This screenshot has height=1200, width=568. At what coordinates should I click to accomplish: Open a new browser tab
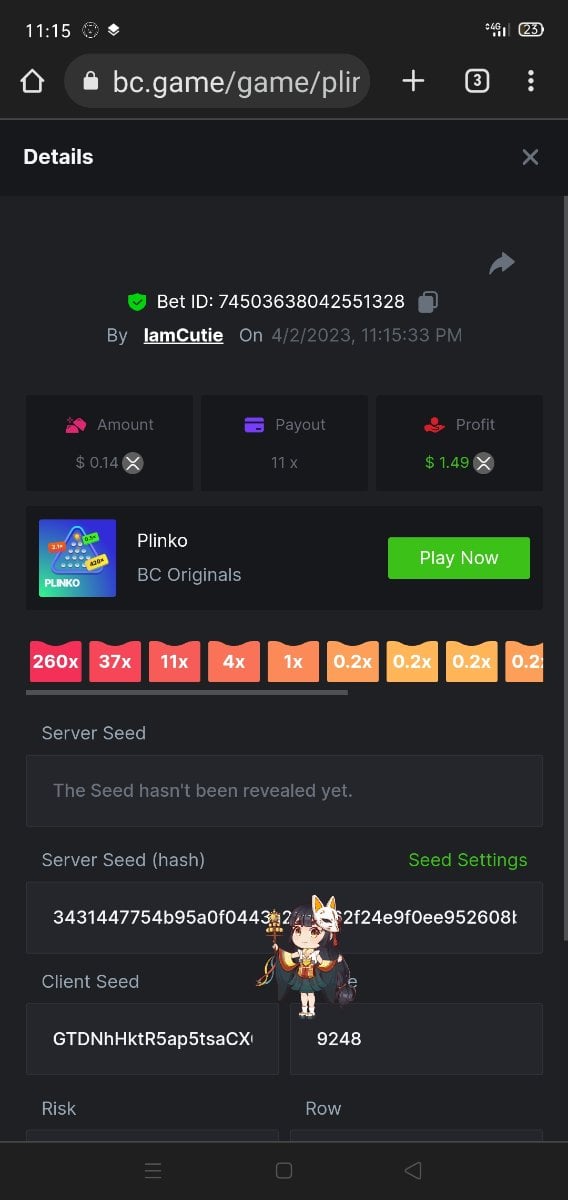(413, 82)
